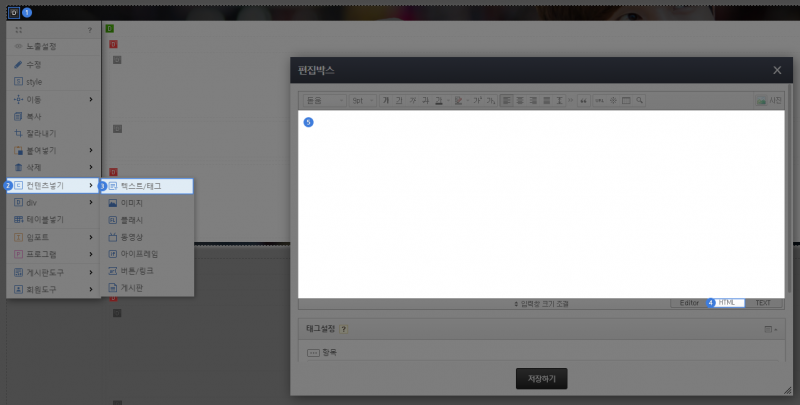This screenshot has width=800, height=405.
Task: Insert photo using 사진 toolbar button
Action: [768, 101]
